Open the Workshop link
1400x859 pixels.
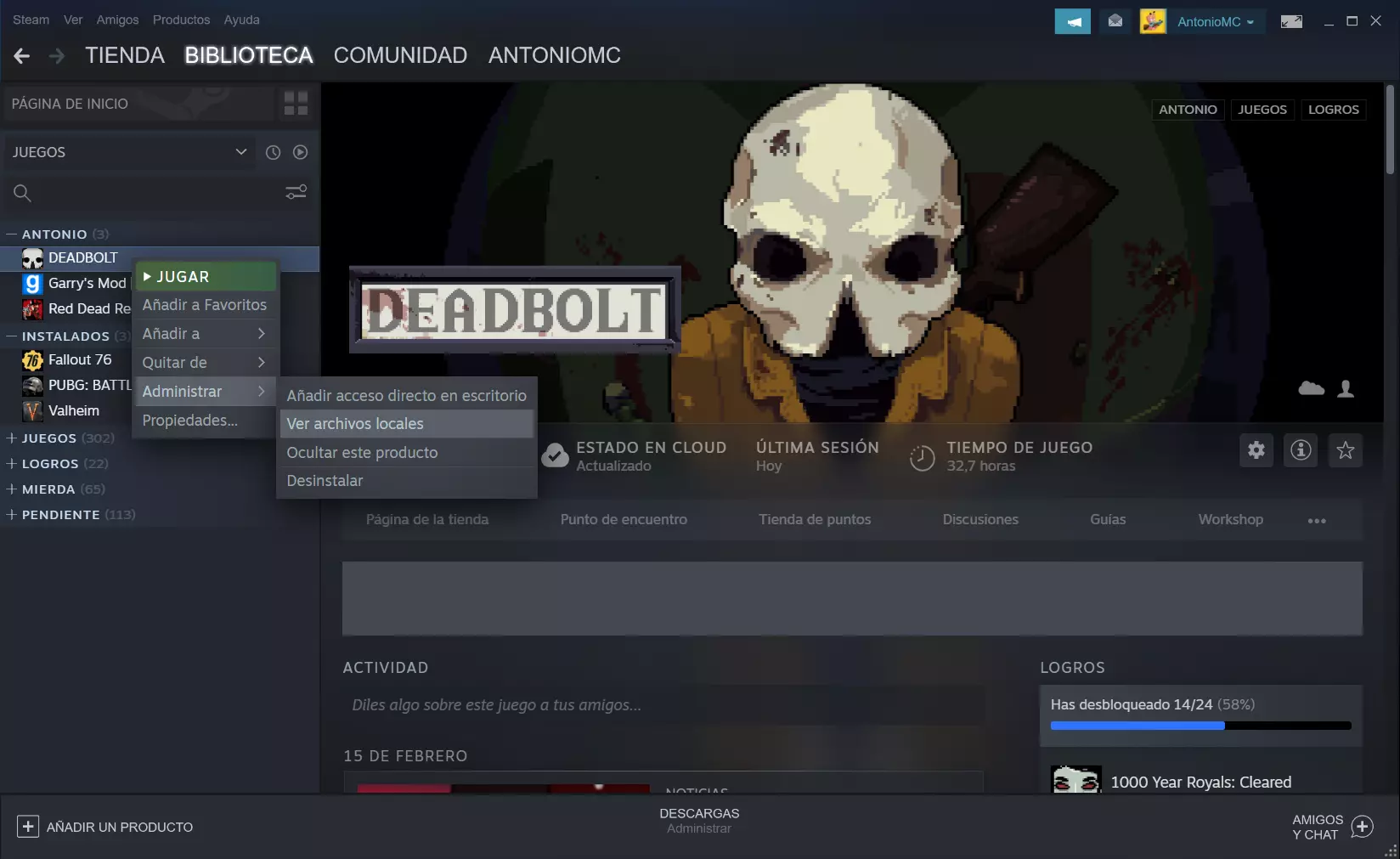pyautogui.click(x=1231, y=520)
